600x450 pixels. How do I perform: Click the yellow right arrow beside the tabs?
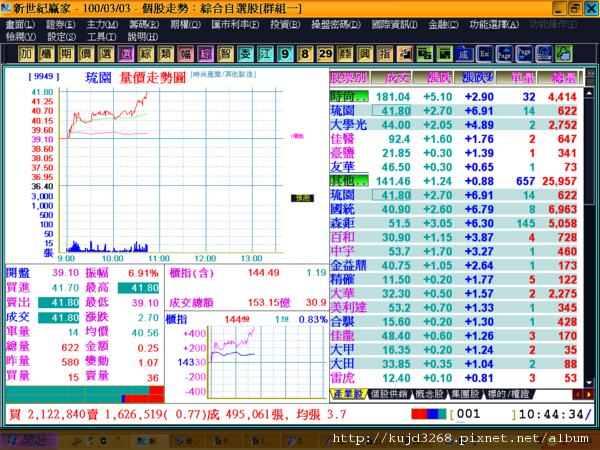pyautogui.click(x=589, y=395)
